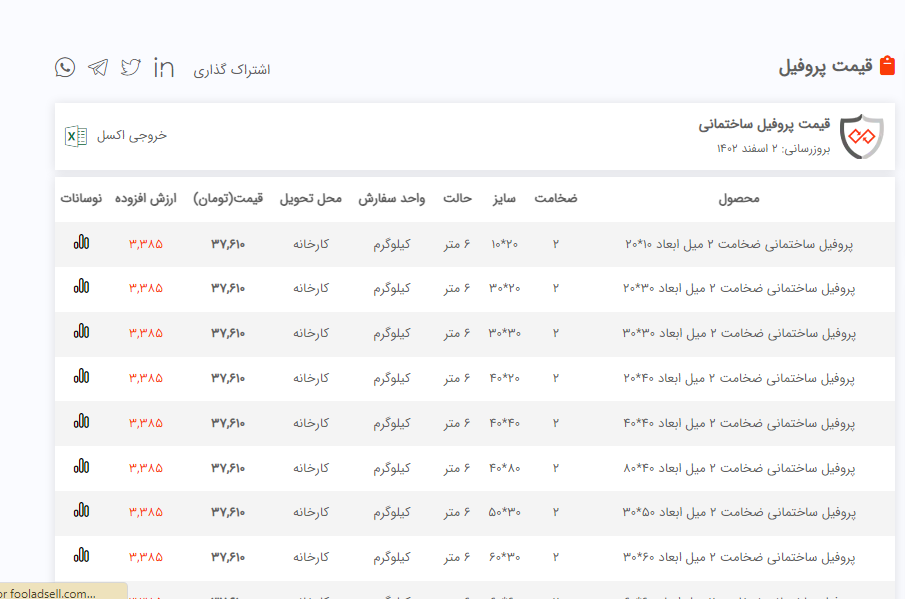
Task: Click the خروجی اکسل export link
Action: 132,136
